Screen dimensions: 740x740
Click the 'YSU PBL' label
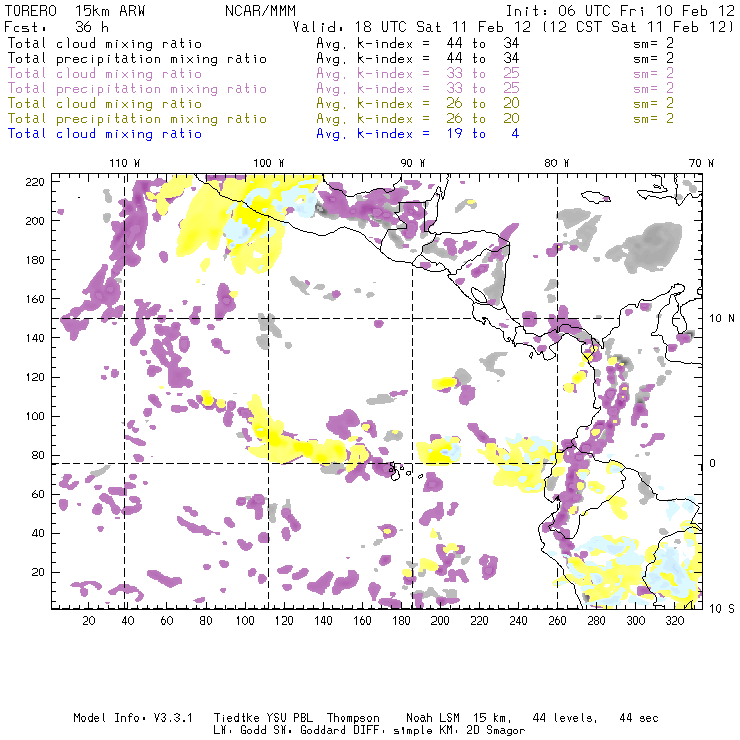pos(289,718)
